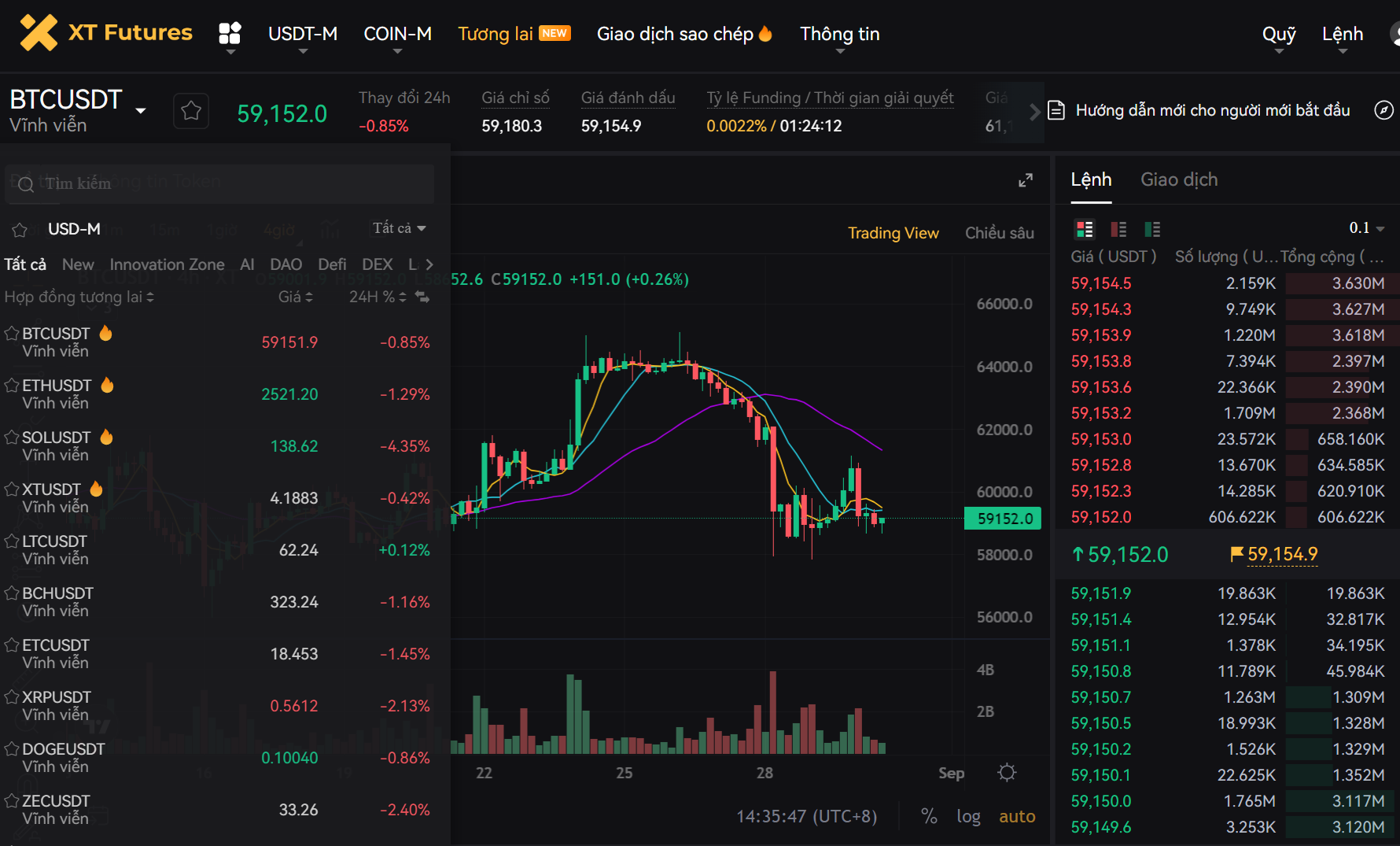The width and height of the screenshot is (1400, 846).
Task: Sort list by 24H % column
Action: [x=378, y=297]
